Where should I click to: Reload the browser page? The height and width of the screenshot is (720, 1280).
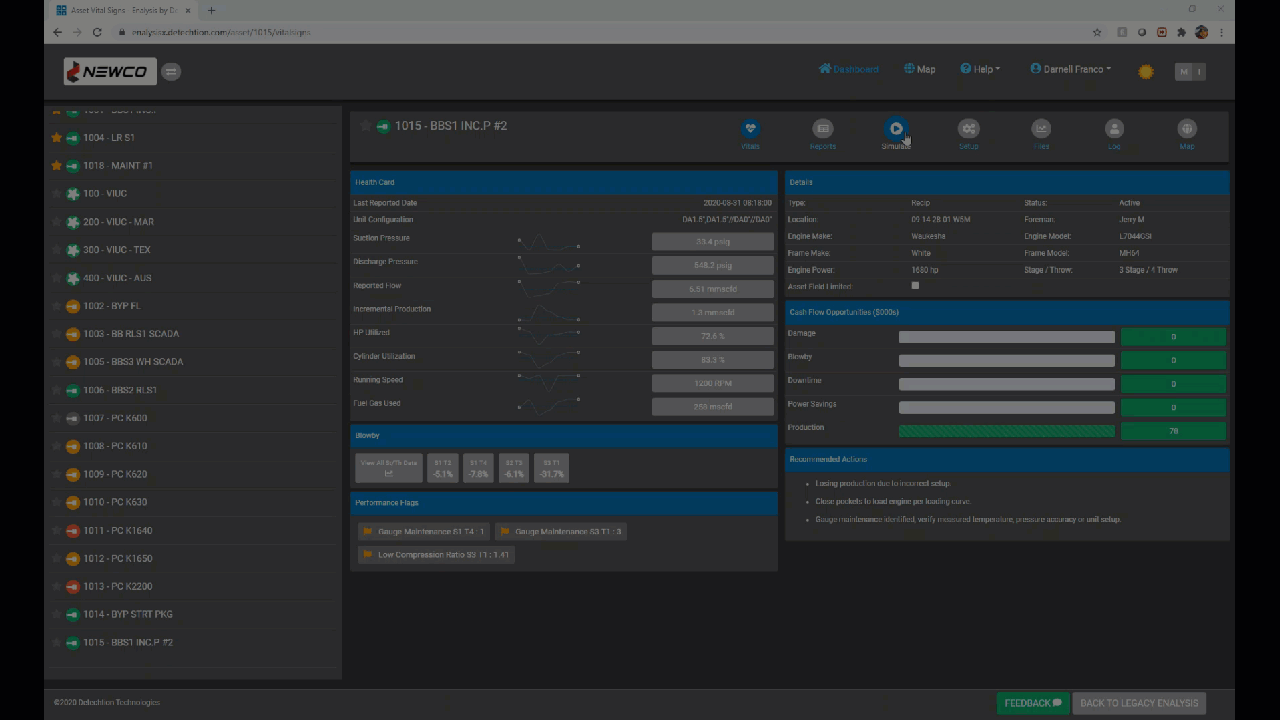coord(97,32)
